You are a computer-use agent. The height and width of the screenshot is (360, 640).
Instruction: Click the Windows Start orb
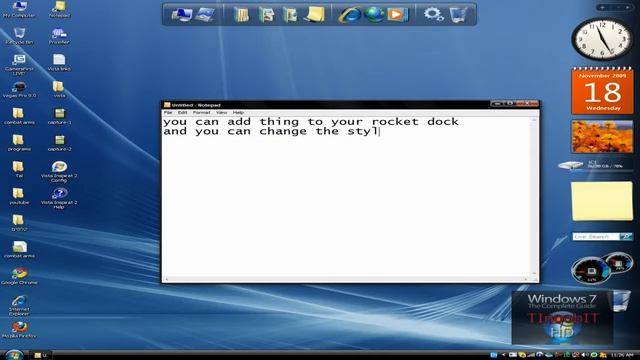tap(14, 355)
